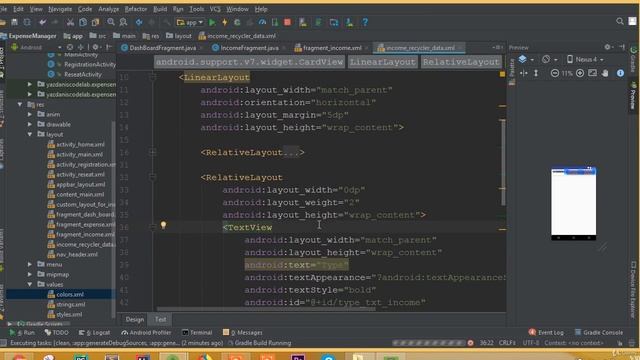Collapse the res folder
The width and height of the screenshot is (640, 360).
[20, 104]
